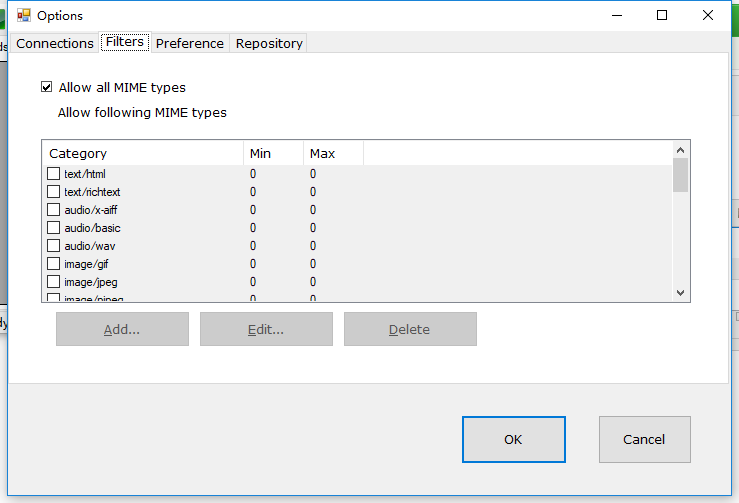Click the list scroll down arrow
Image resolution: width=739 pixels, height=503 pixels.
680,293
